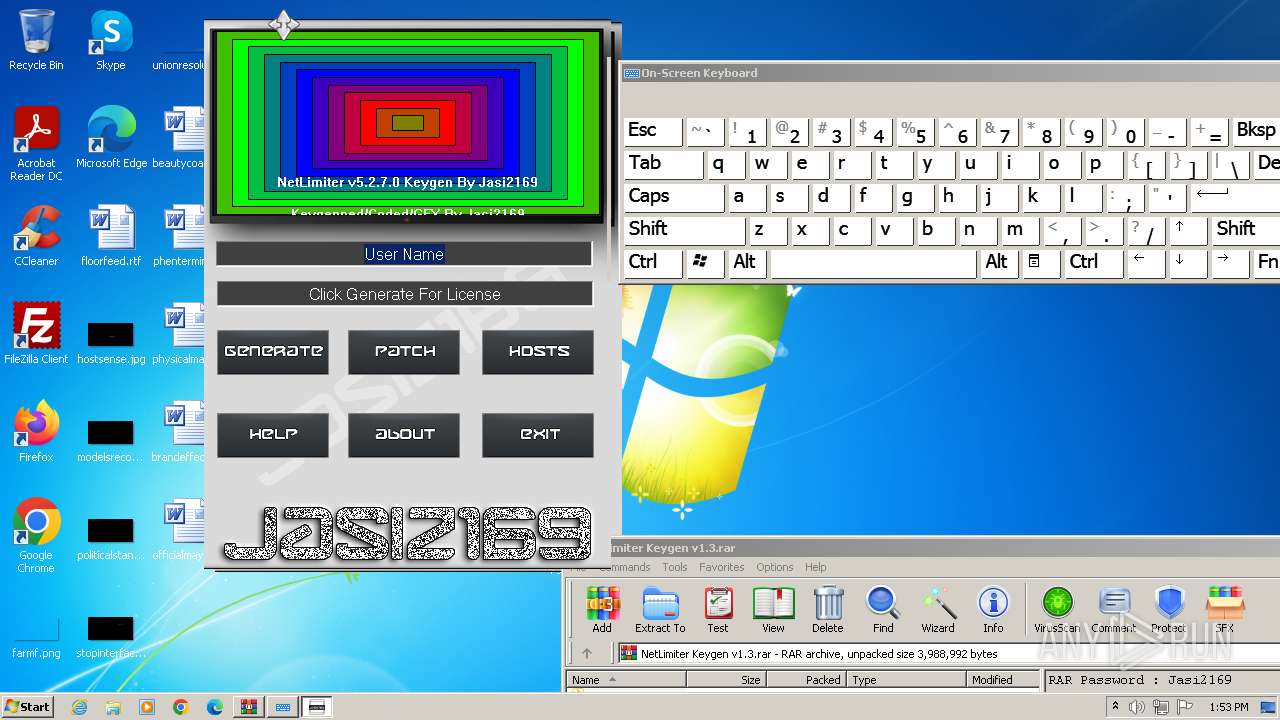Toggle left Ctrl key on keyboard
The image size is (1280, 720).
click(x=653, y=263)
